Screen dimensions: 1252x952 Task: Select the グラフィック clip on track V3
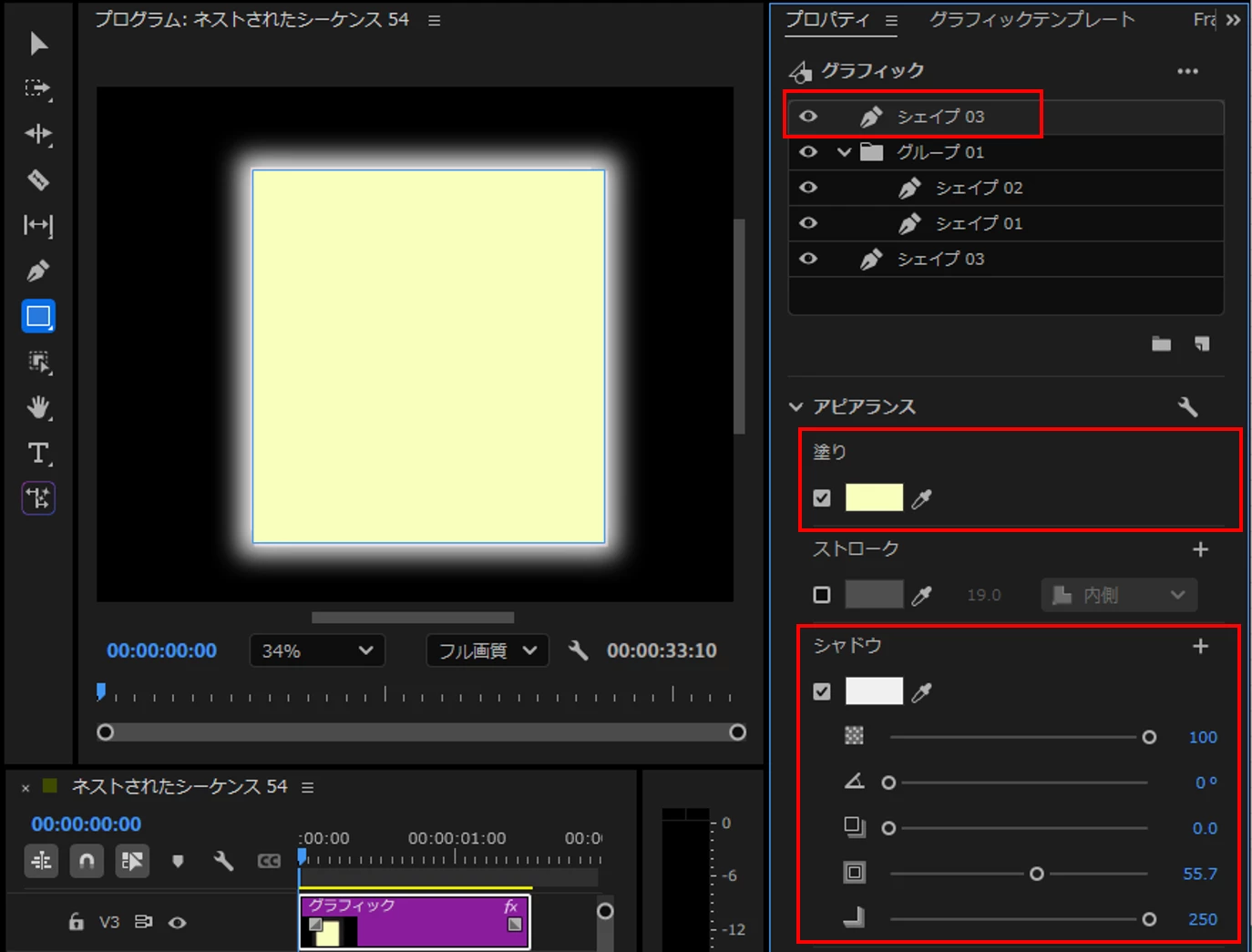[415, 922]
